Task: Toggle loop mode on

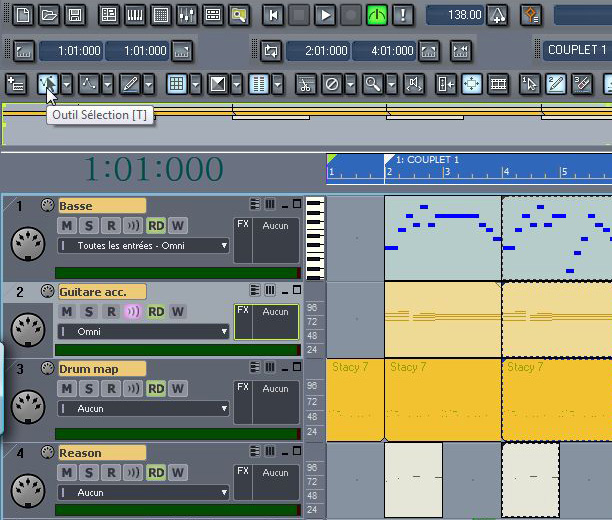Action: tap(271, 51)
